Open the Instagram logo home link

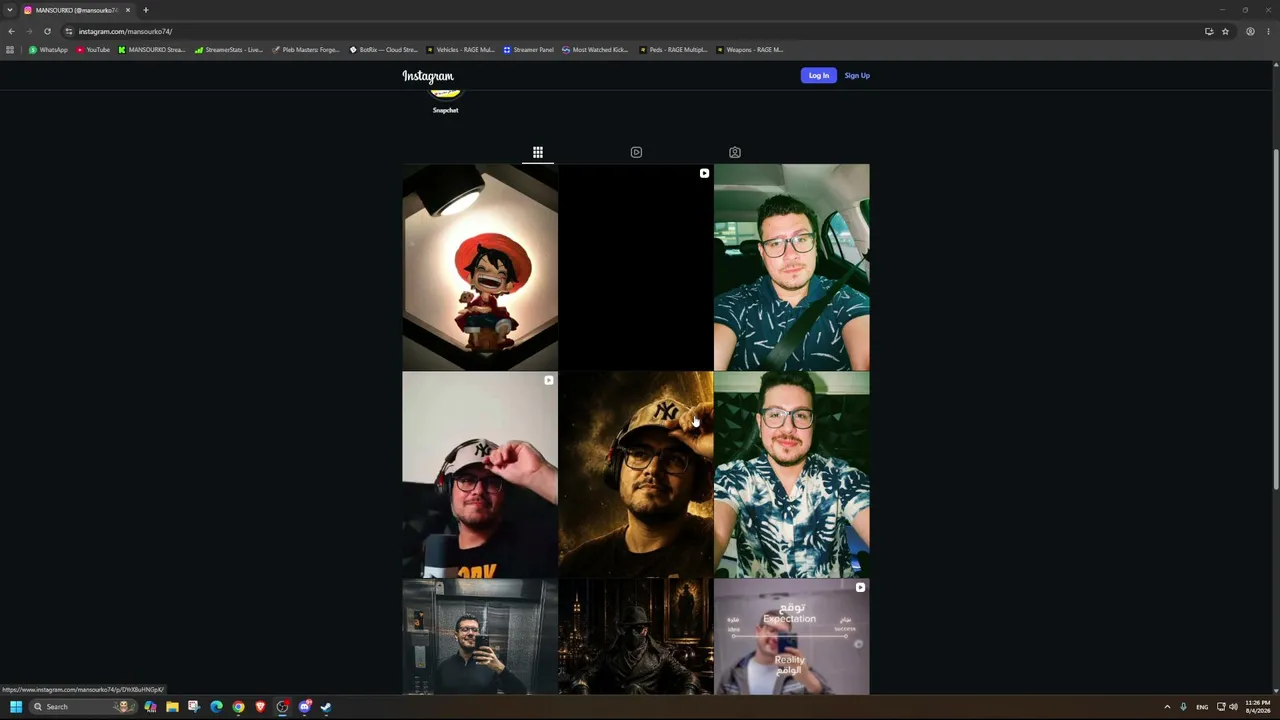pyautogui.click(x=428, y=76)
